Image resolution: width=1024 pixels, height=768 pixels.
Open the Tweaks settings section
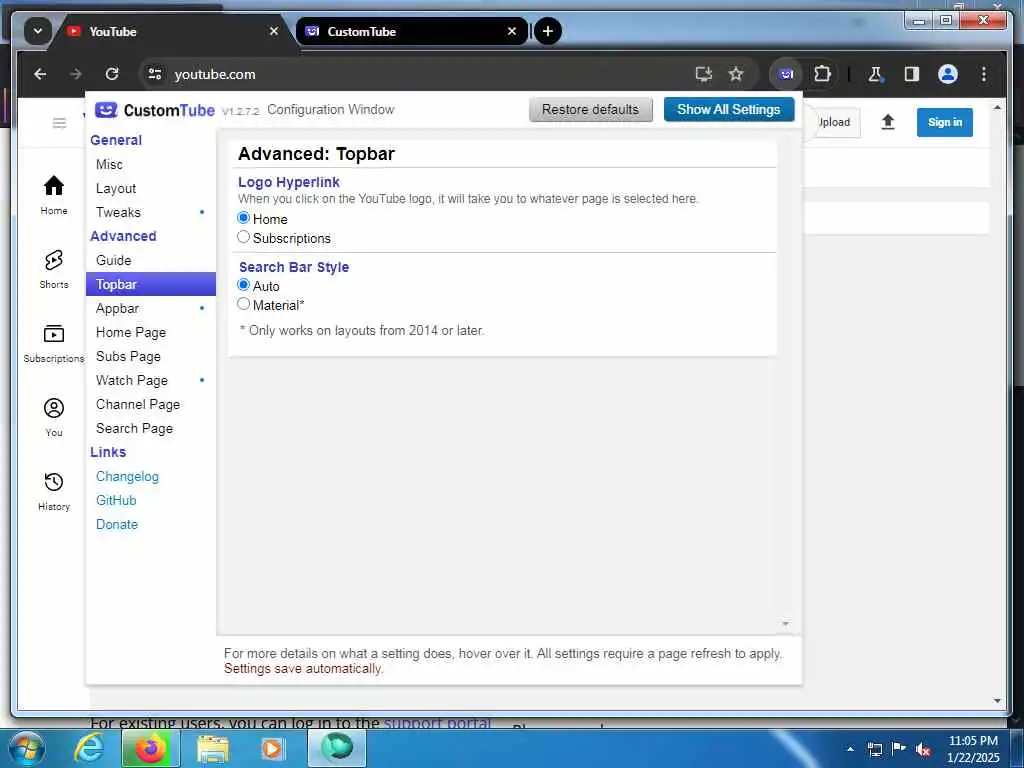coord(151,212)
